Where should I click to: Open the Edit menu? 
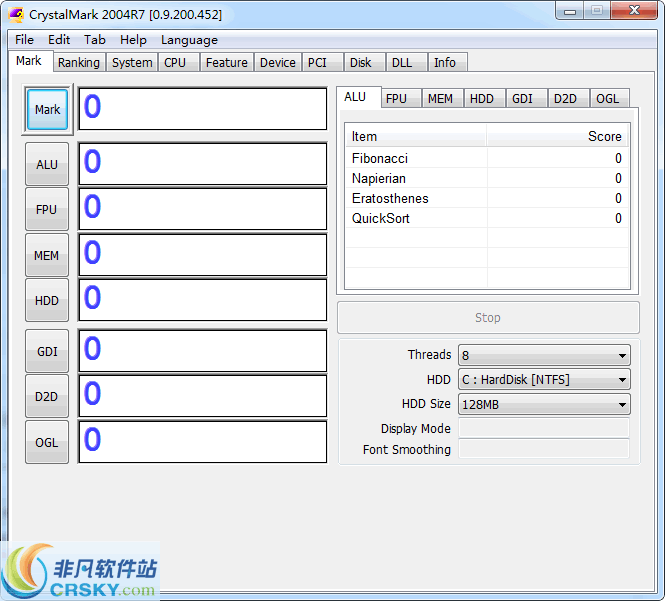point(59,40)
